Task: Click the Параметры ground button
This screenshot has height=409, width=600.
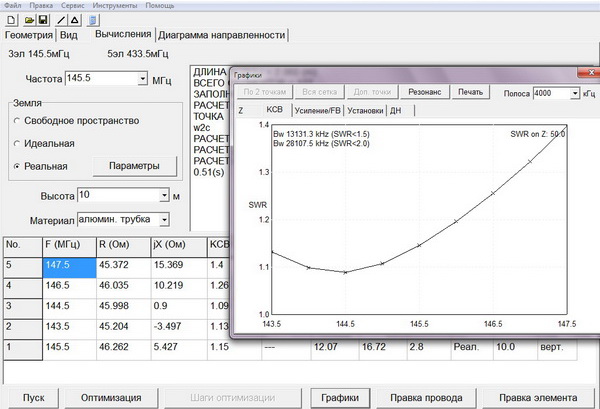Action: (x=134, y=166)
